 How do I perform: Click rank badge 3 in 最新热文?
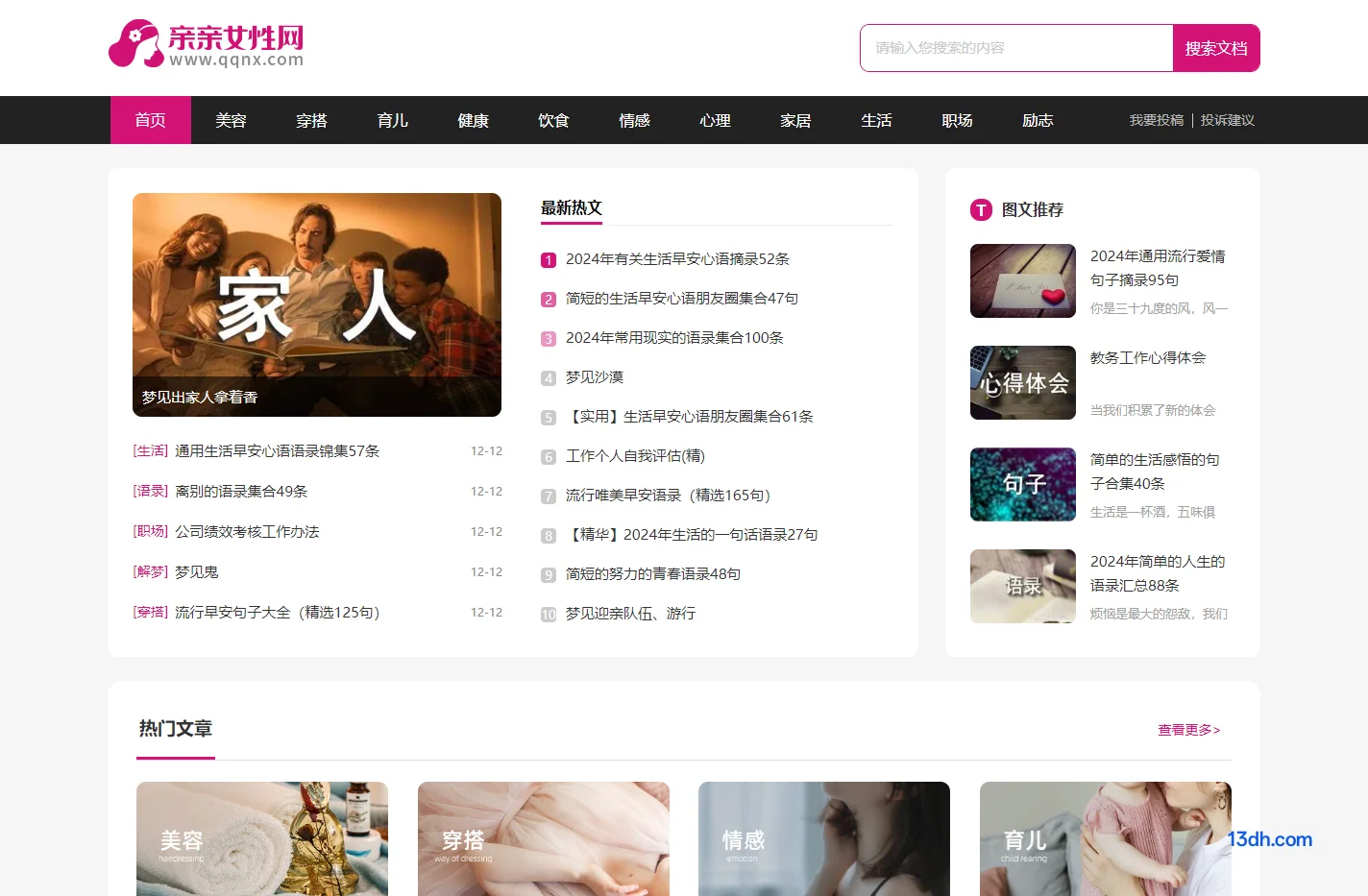click(x=549, y=339)
